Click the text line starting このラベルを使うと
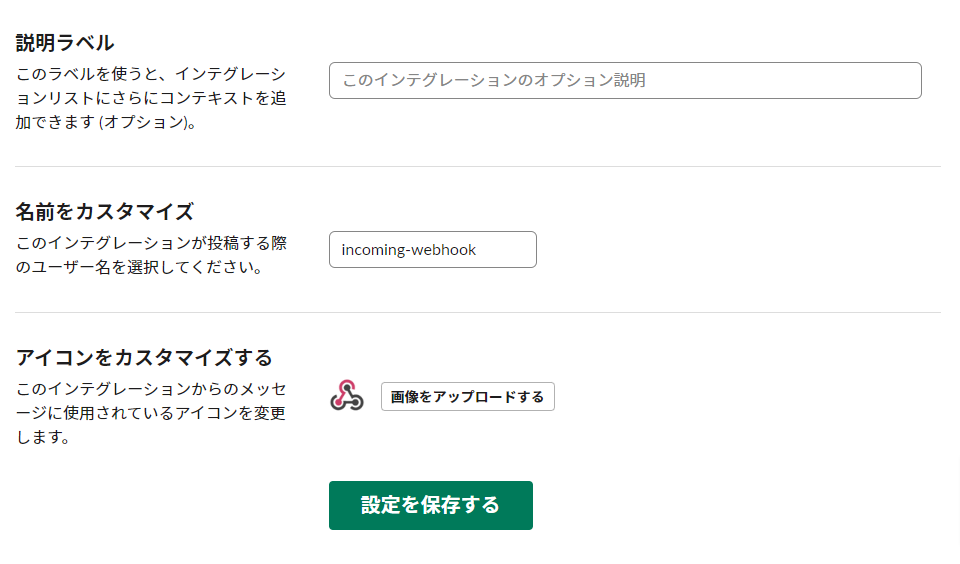The image size is (960, 564). point(150,74)
